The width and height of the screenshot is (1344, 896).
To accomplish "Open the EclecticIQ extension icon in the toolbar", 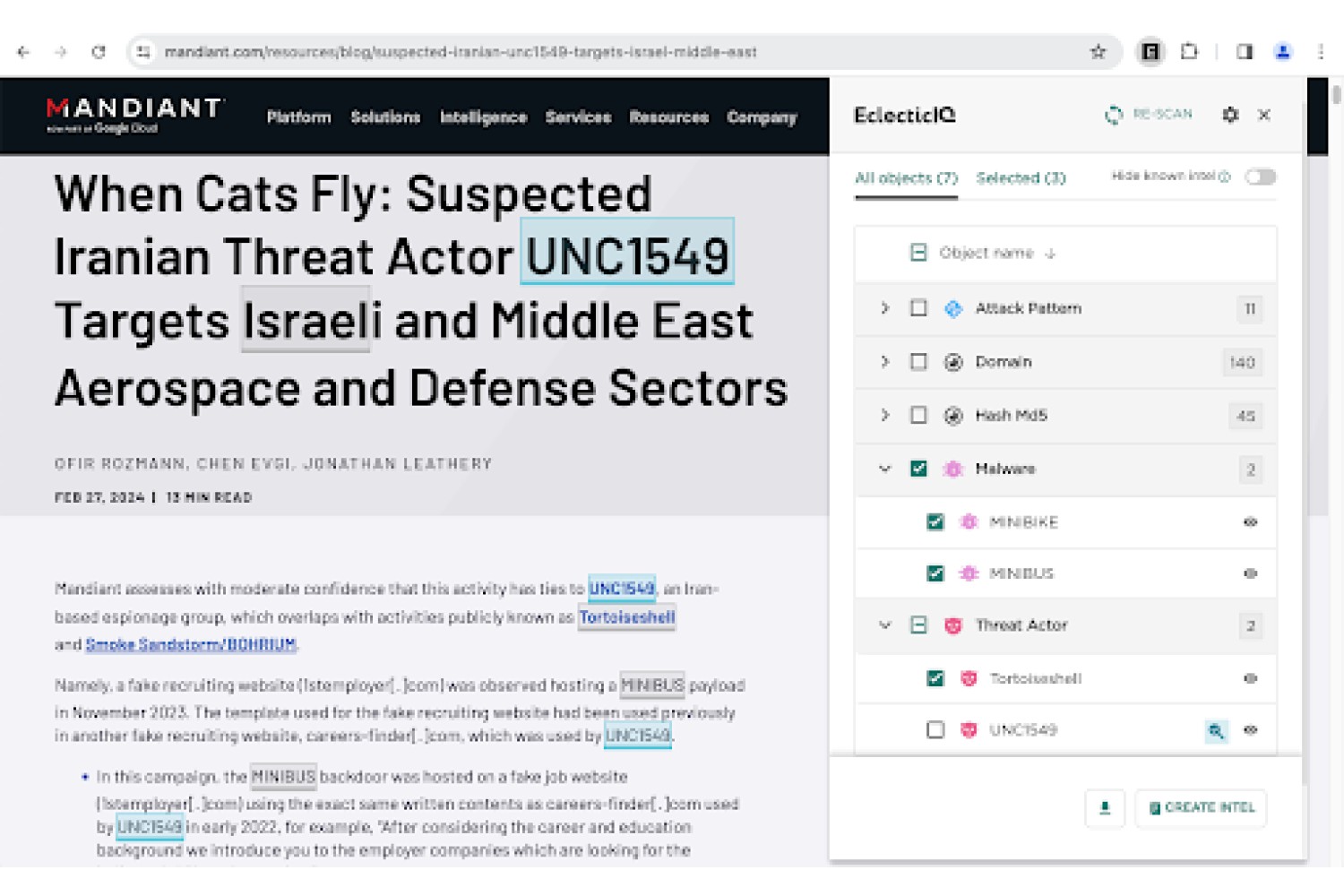I will point(1150,52).
